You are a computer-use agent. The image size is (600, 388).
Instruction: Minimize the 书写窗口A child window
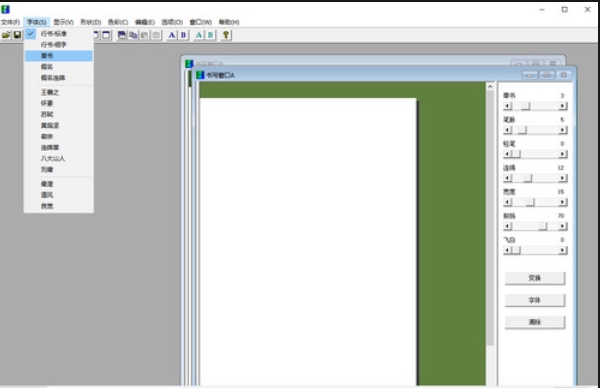(530, 75)
